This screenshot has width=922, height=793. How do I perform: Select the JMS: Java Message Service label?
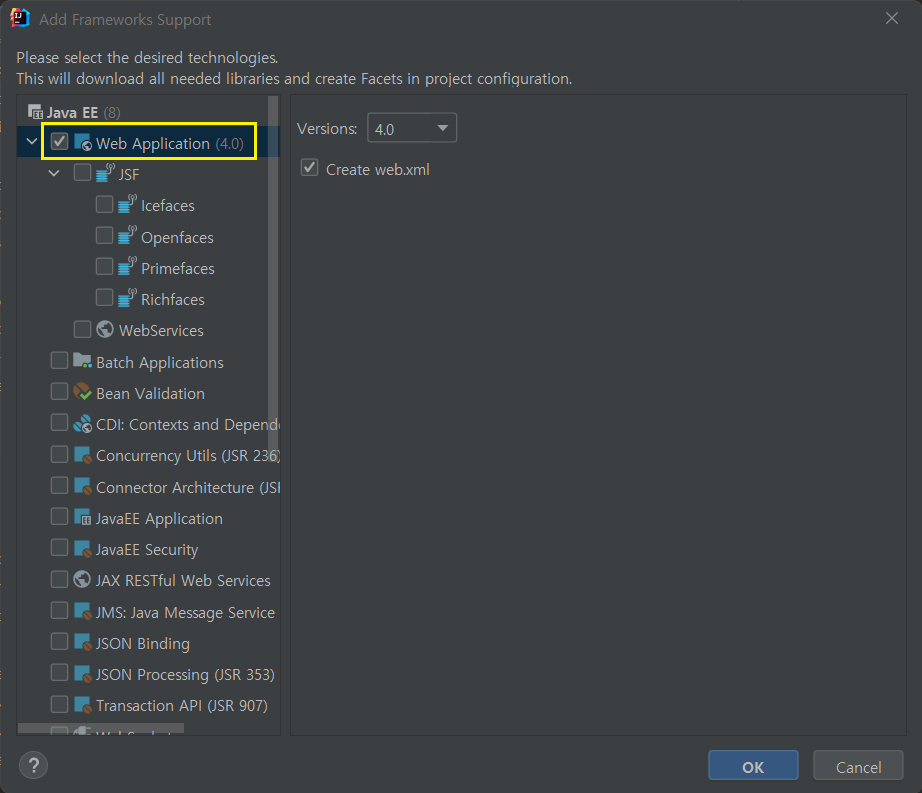pos(185,613)
